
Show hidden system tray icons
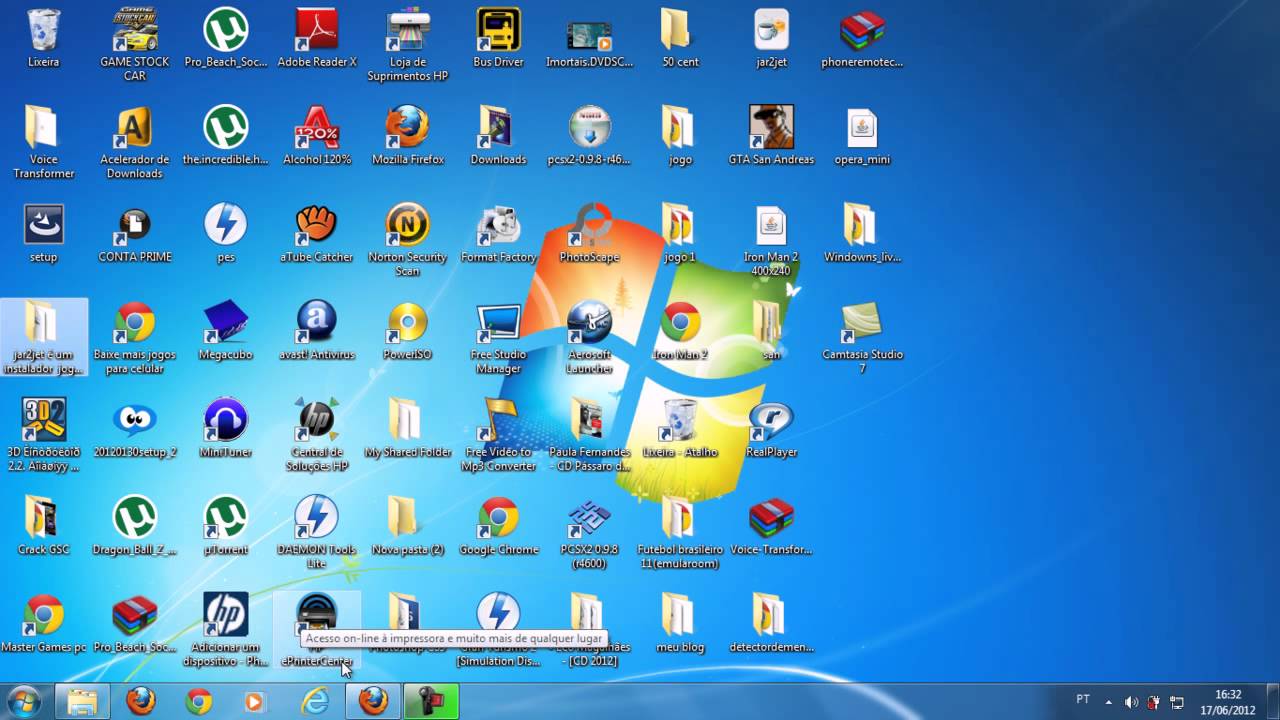tap(1108, 702)
